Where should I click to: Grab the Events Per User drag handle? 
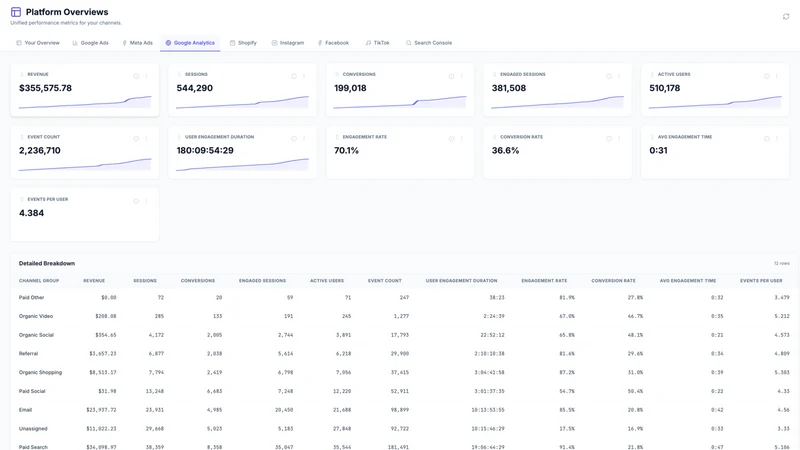(x=21, y=199)
